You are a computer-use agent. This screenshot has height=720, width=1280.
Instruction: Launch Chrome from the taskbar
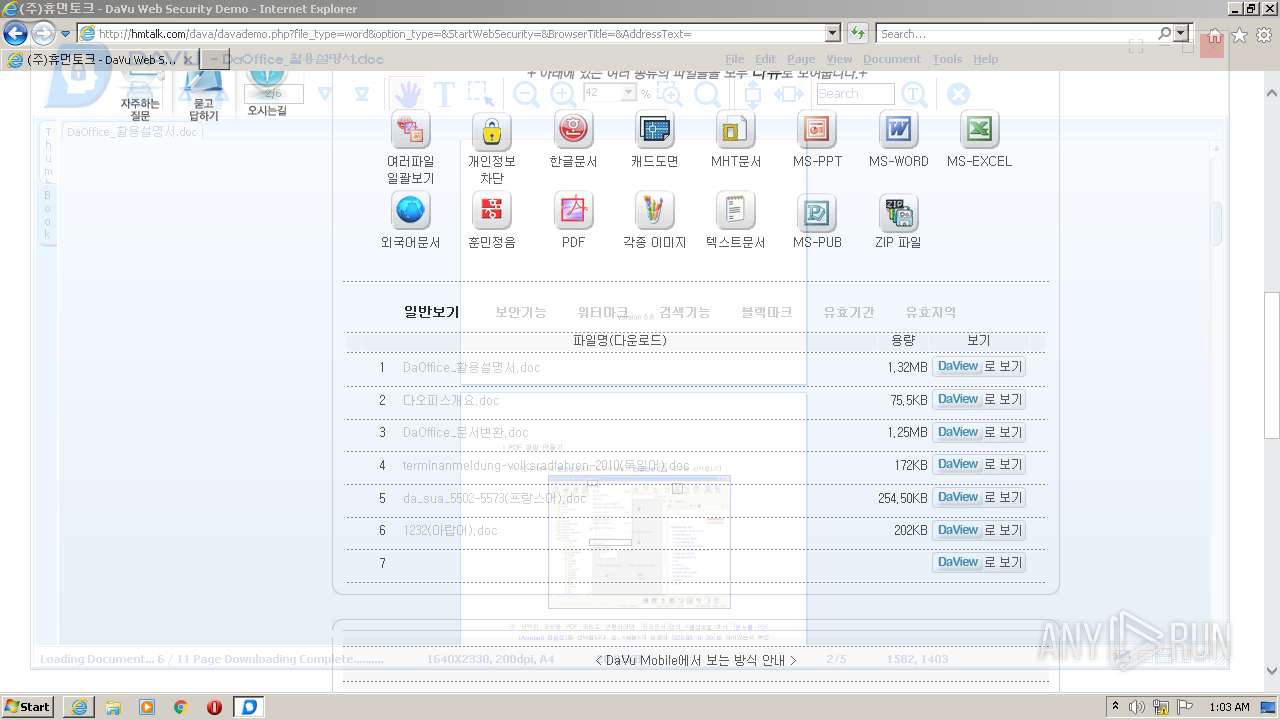tap(180, 707)
